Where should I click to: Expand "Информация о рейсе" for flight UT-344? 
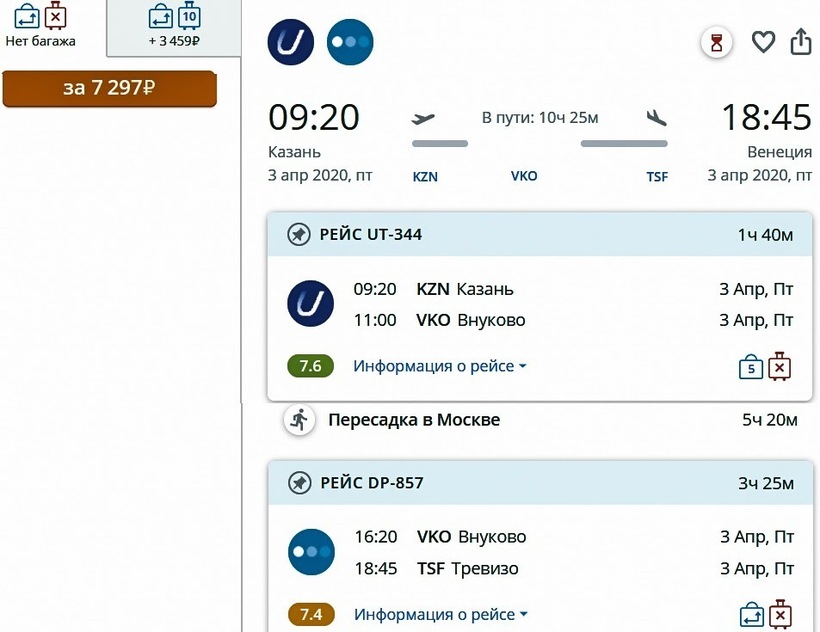(439, 366)
